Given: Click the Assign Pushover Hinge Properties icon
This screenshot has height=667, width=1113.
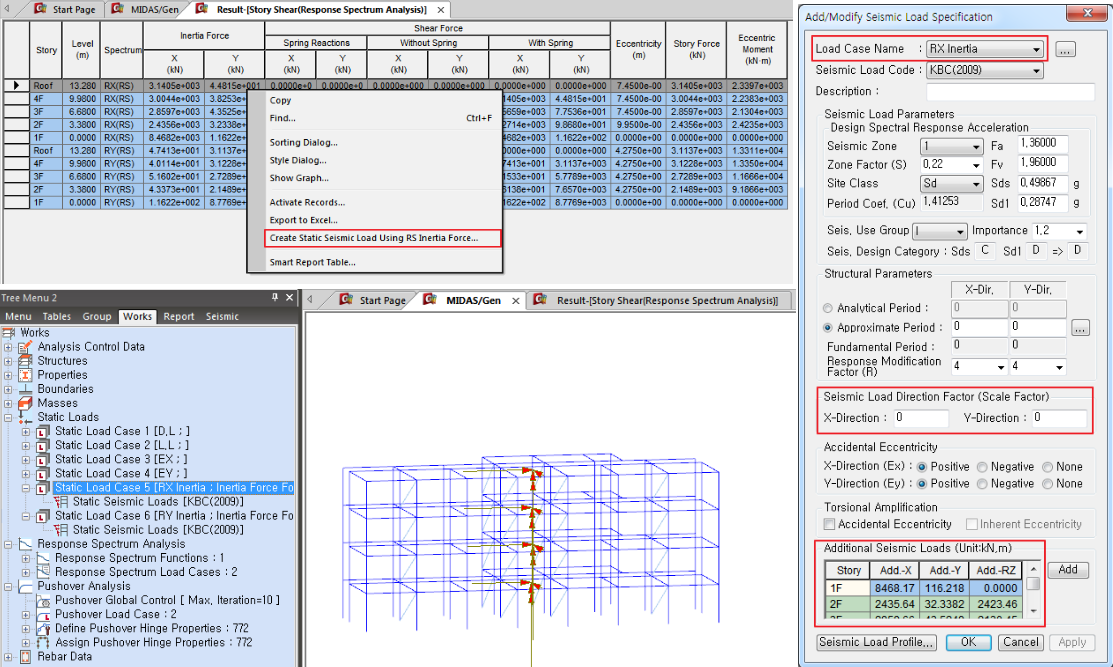Looking at the screenshot, I should [43, 643].
